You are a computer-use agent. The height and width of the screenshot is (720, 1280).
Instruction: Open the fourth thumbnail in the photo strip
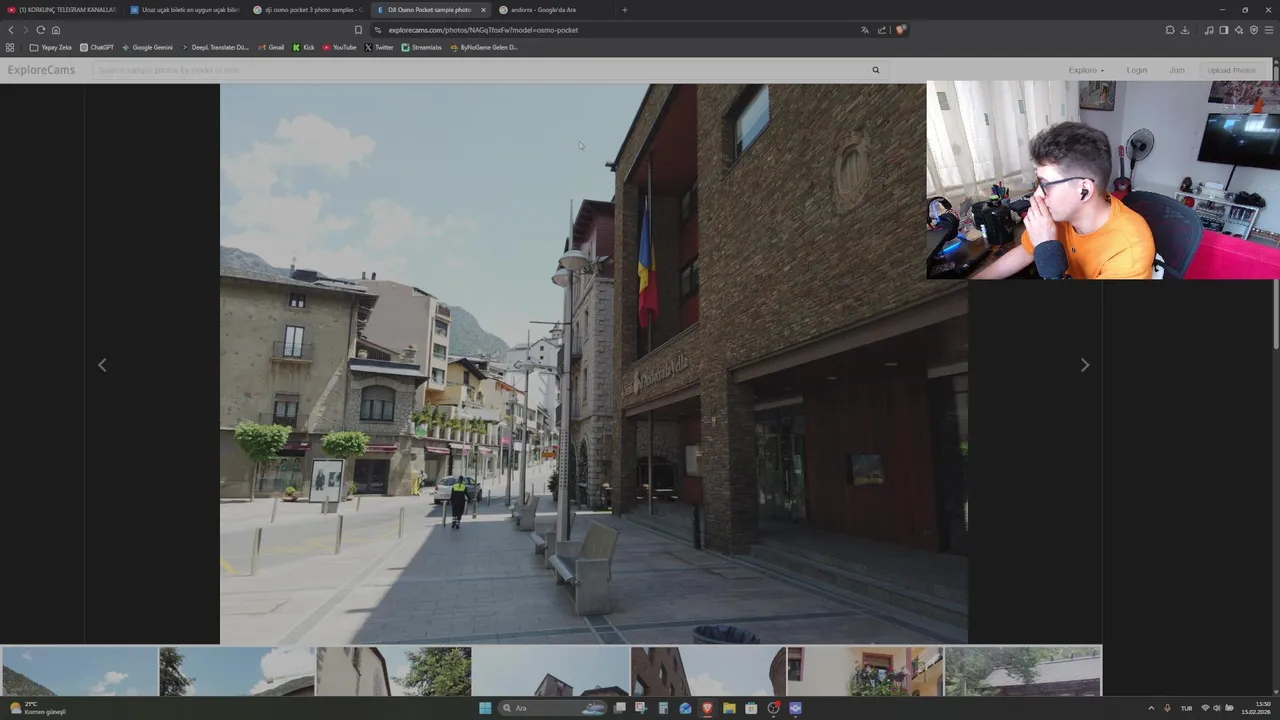551,671
